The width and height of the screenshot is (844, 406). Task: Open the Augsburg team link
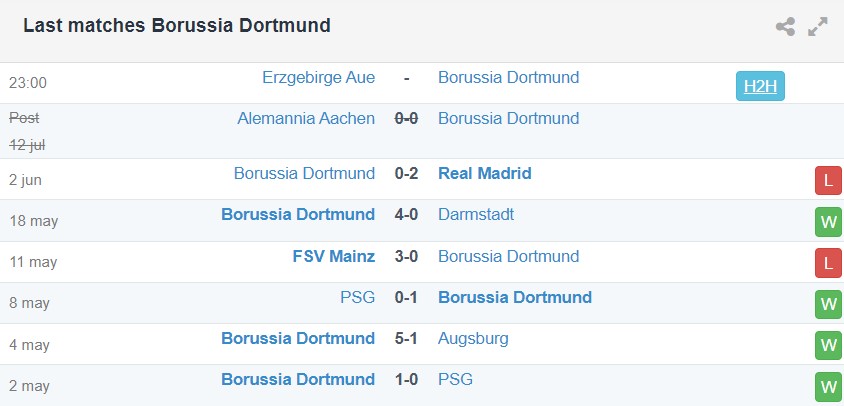coord(473,338)
